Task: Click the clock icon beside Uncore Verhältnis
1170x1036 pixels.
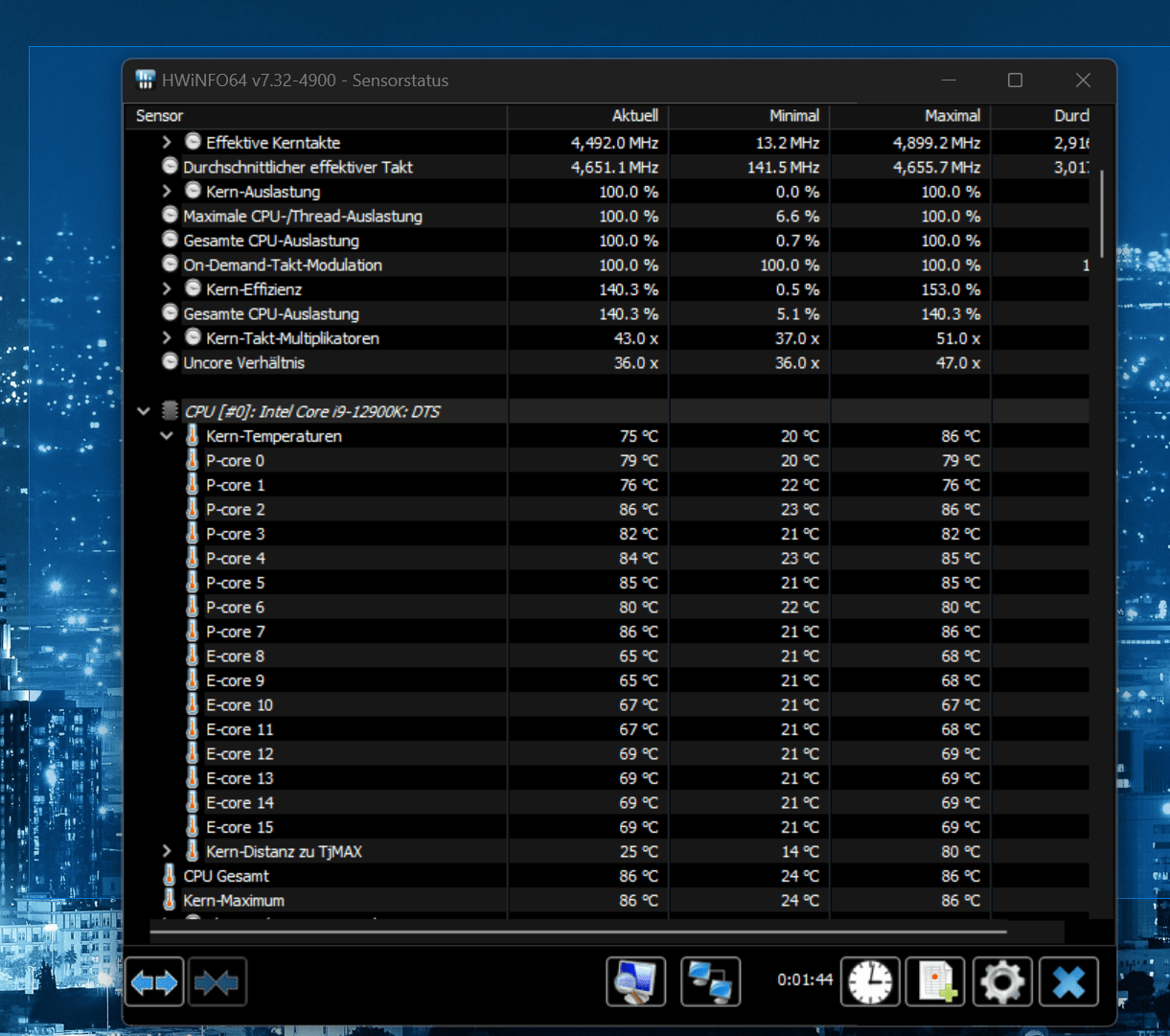Action: pyautogui.click(x=170, y=362)
